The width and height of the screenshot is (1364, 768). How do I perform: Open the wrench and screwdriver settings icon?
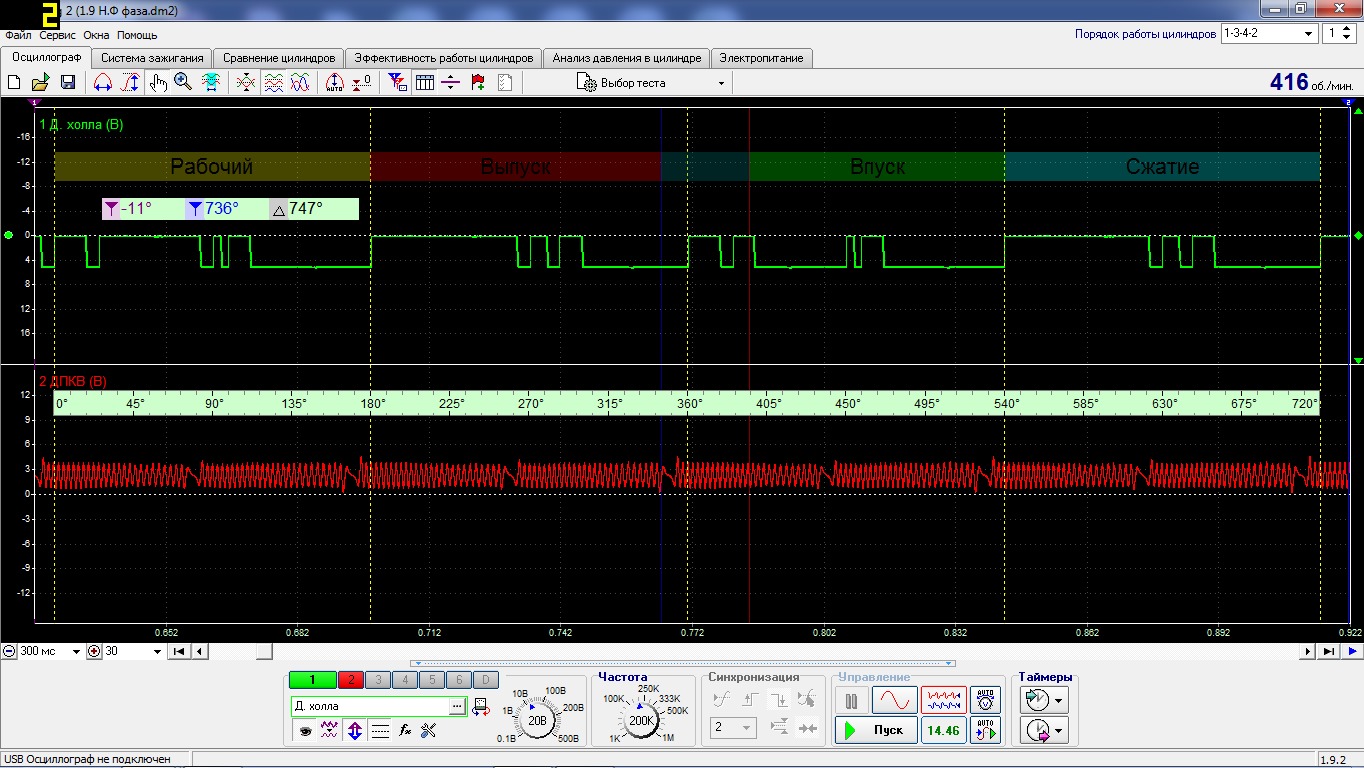(x=430, y=731)
